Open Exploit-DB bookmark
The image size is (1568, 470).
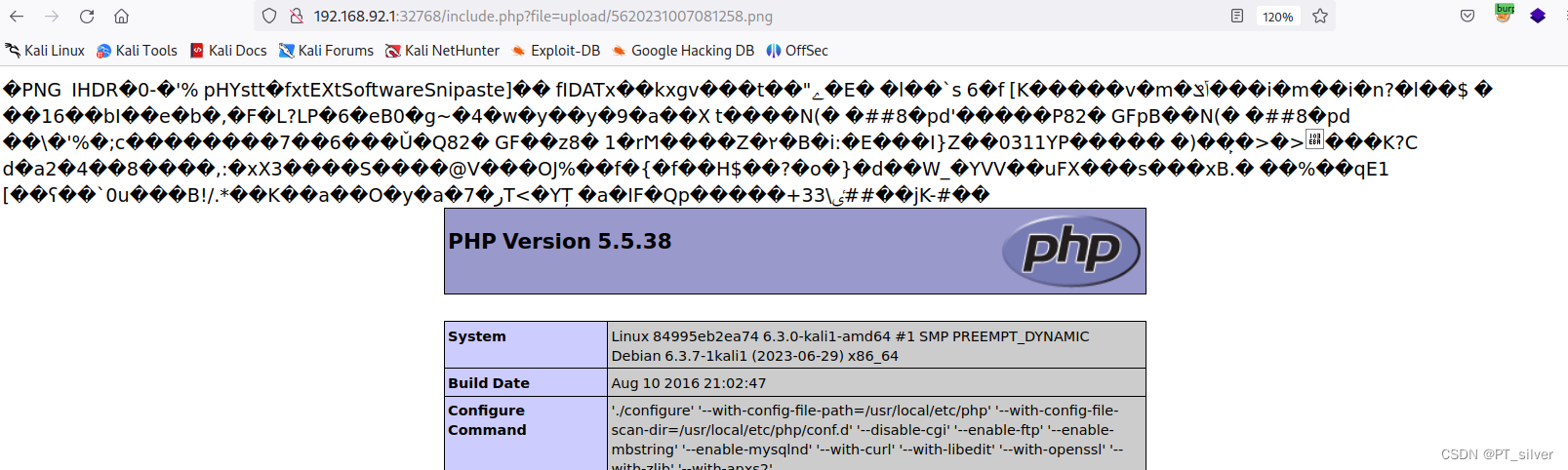(556, 51)
